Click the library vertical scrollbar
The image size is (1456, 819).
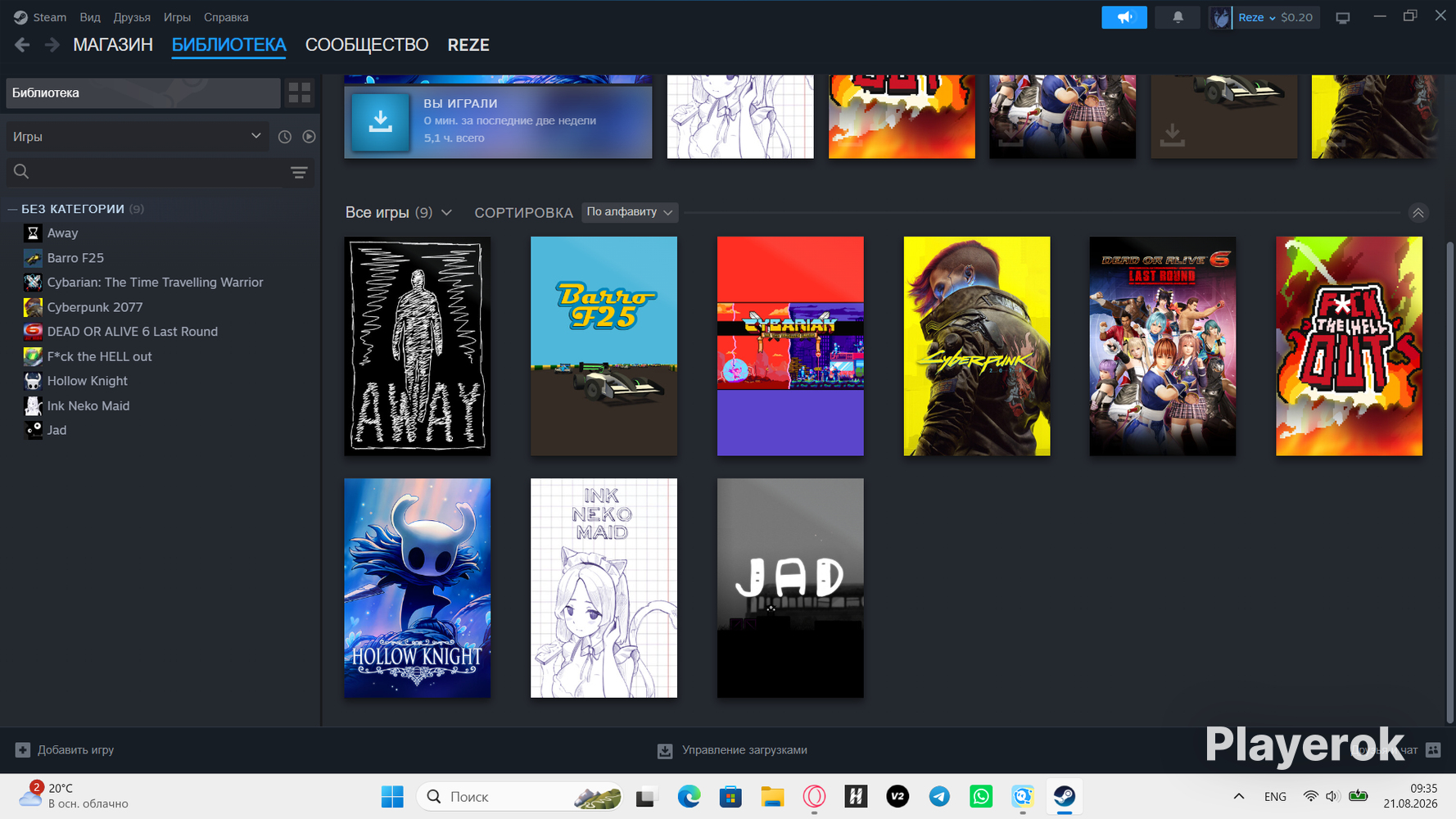1450,483
